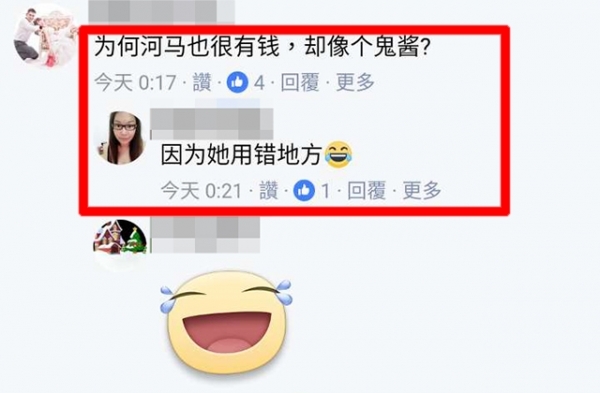Click the reply text 因为她用错地方
Screen dimensions: 600x393
(241, 155)
